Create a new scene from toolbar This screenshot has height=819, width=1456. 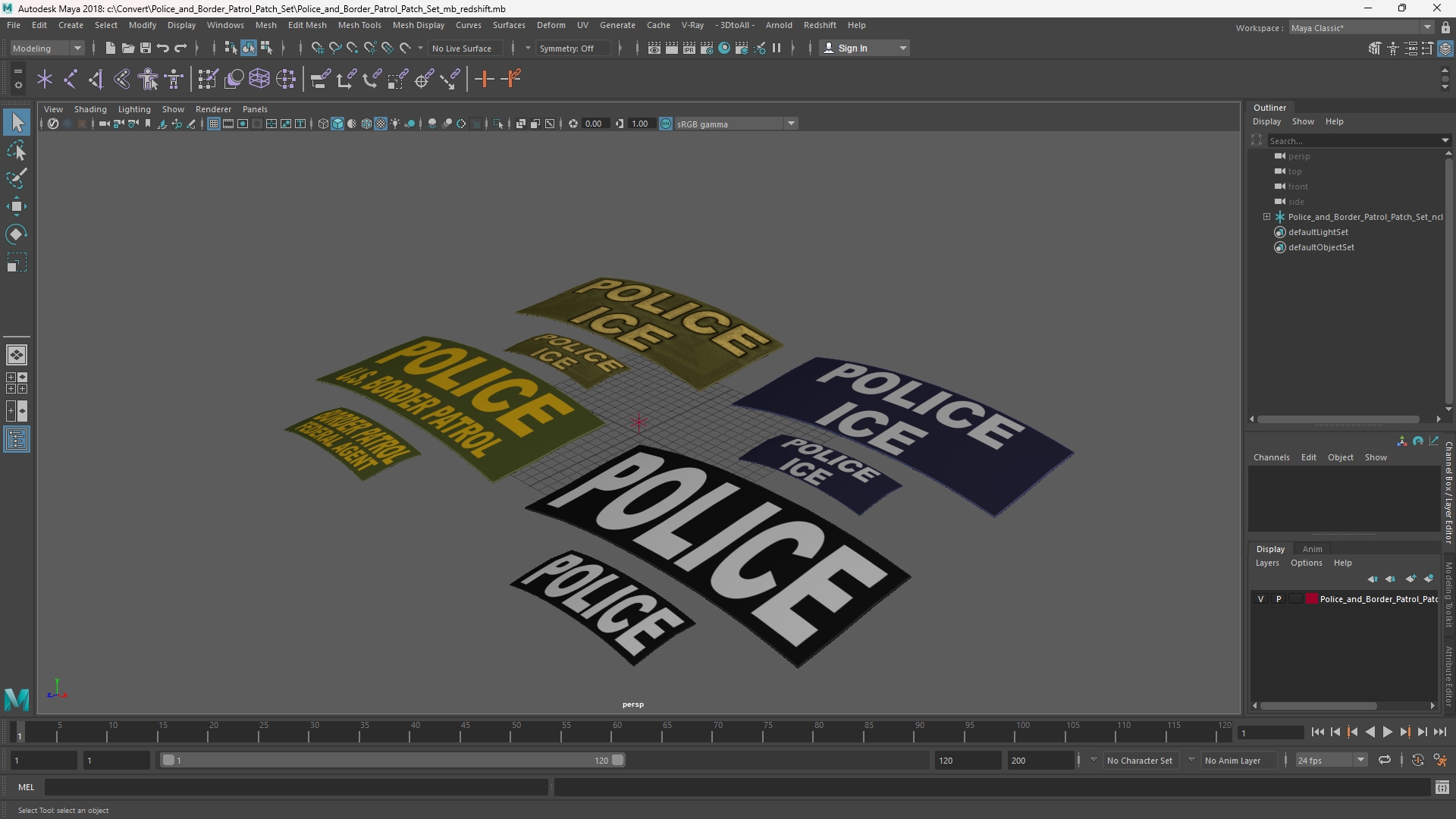(110, 48)
